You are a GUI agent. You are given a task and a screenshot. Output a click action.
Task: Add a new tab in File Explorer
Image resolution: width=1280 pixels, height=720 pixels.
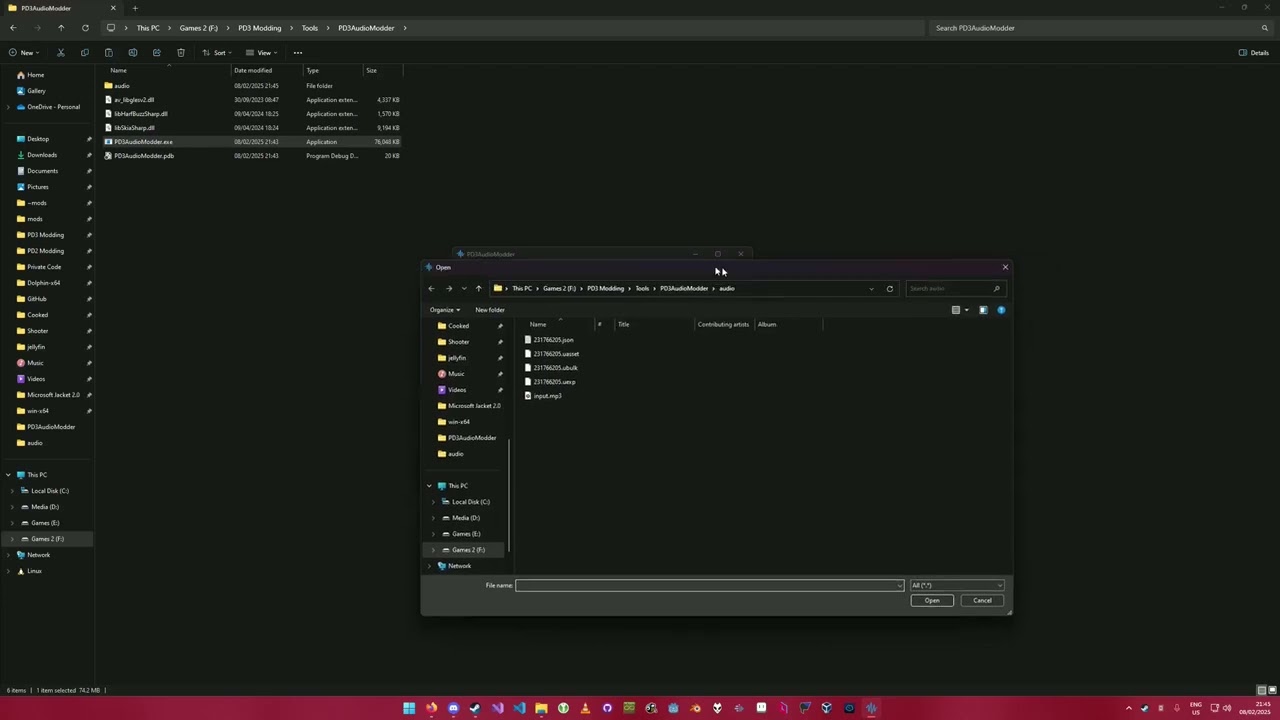point(135,8)
